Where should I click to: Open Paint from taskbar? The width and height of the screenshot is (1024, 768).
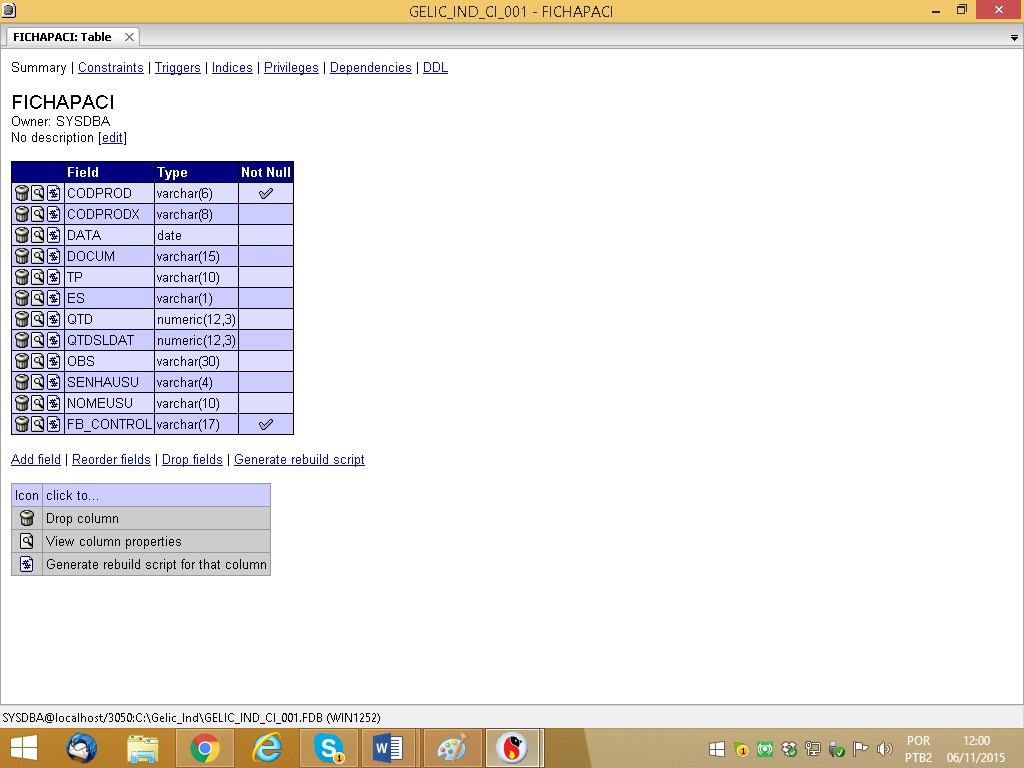(451, 748)
